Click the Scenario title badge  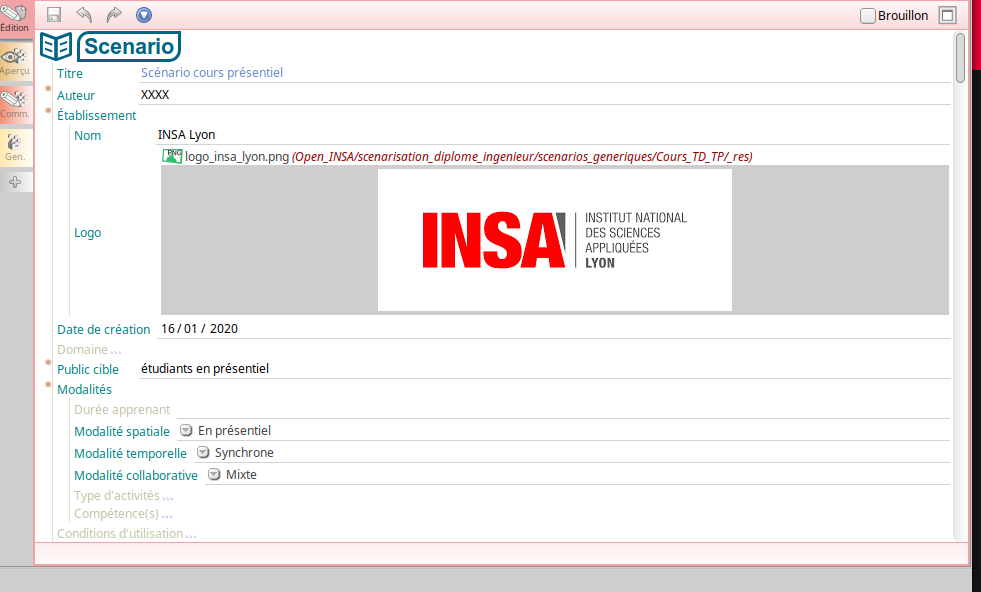[129, 46]
